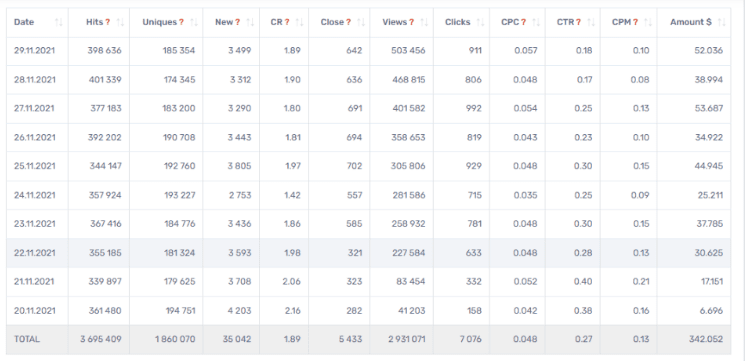
Task: Click CTR value 0.40
Action: click(584, 282)
